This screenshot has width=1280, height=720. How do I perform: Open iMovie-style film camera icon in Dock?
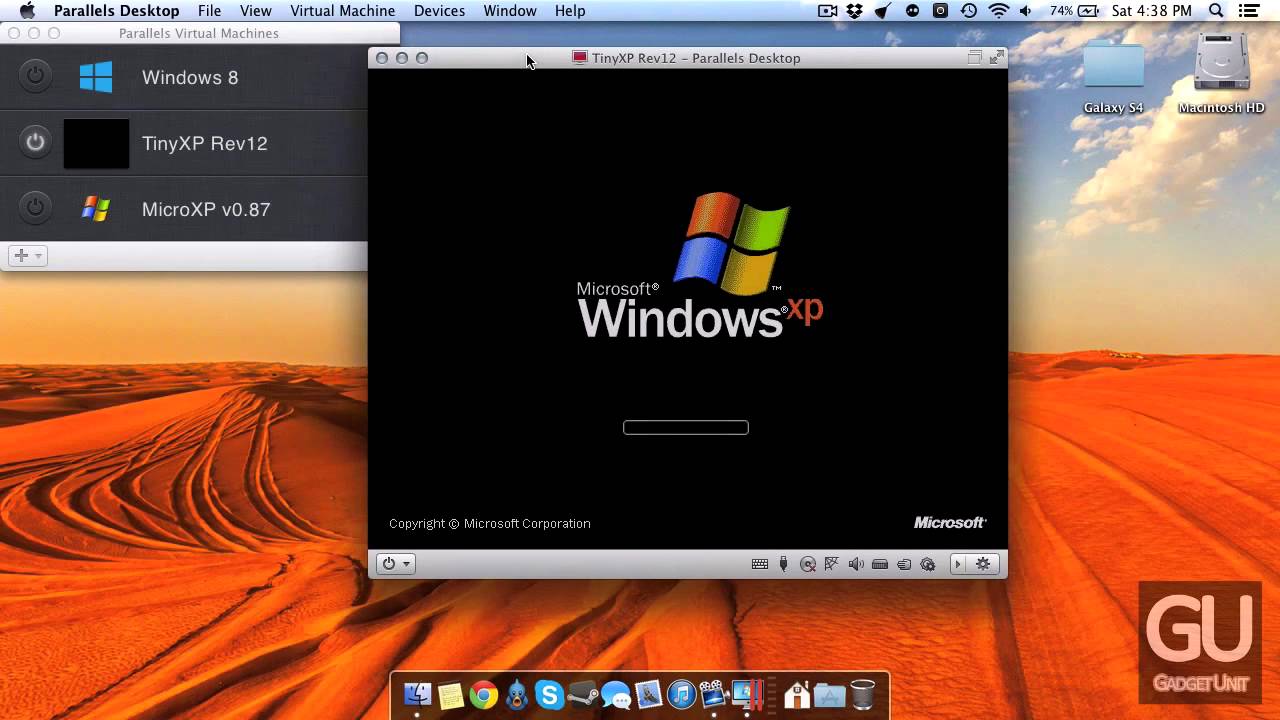(713, 694)
